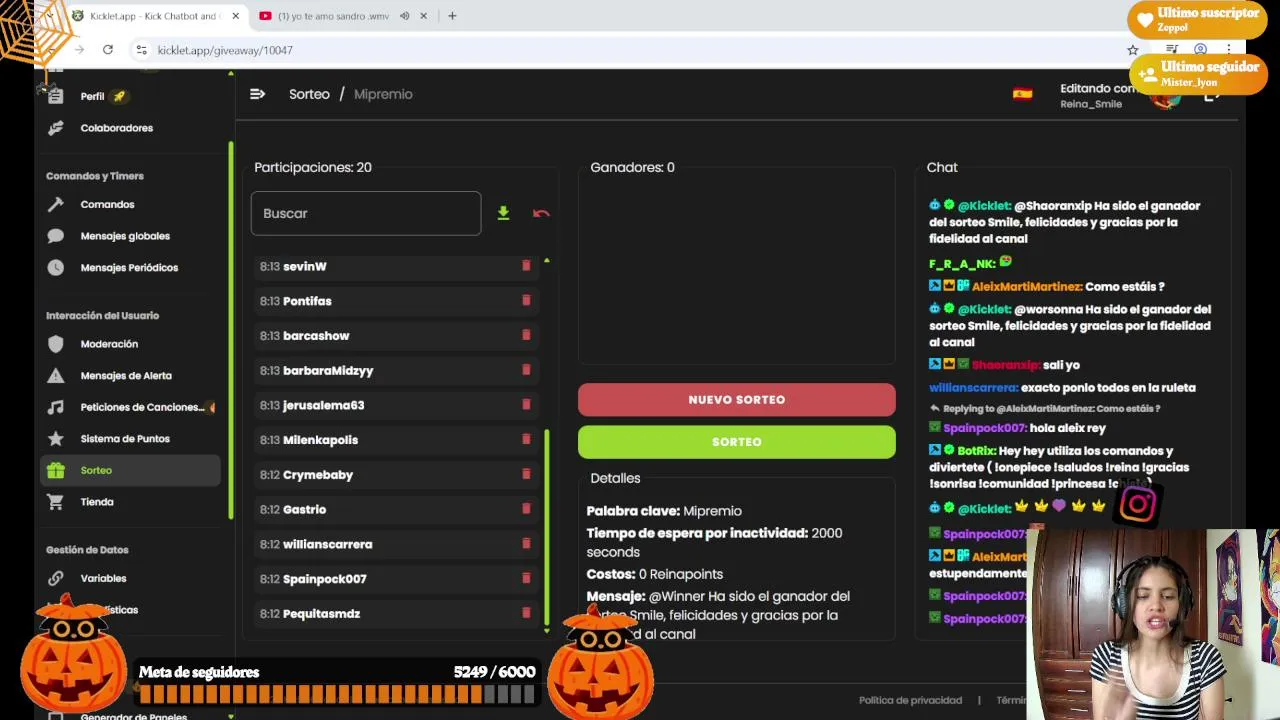Remove Milenkapolis via the trash icon
Screen dimensions: 1280x720
(526, 439)
